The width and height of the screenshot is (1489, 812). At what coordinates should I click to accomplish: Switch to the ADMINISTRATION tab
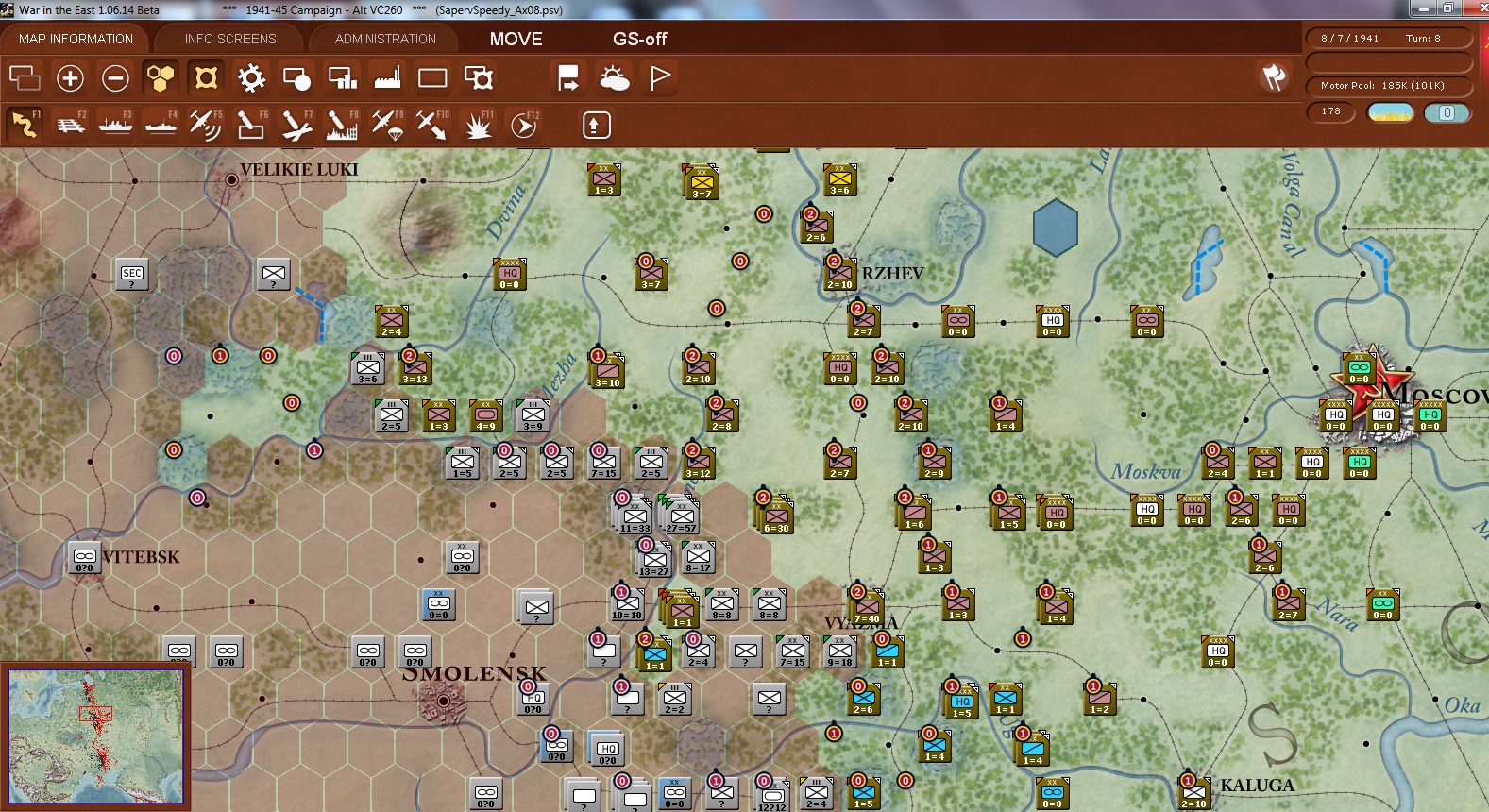coord(385,39)
